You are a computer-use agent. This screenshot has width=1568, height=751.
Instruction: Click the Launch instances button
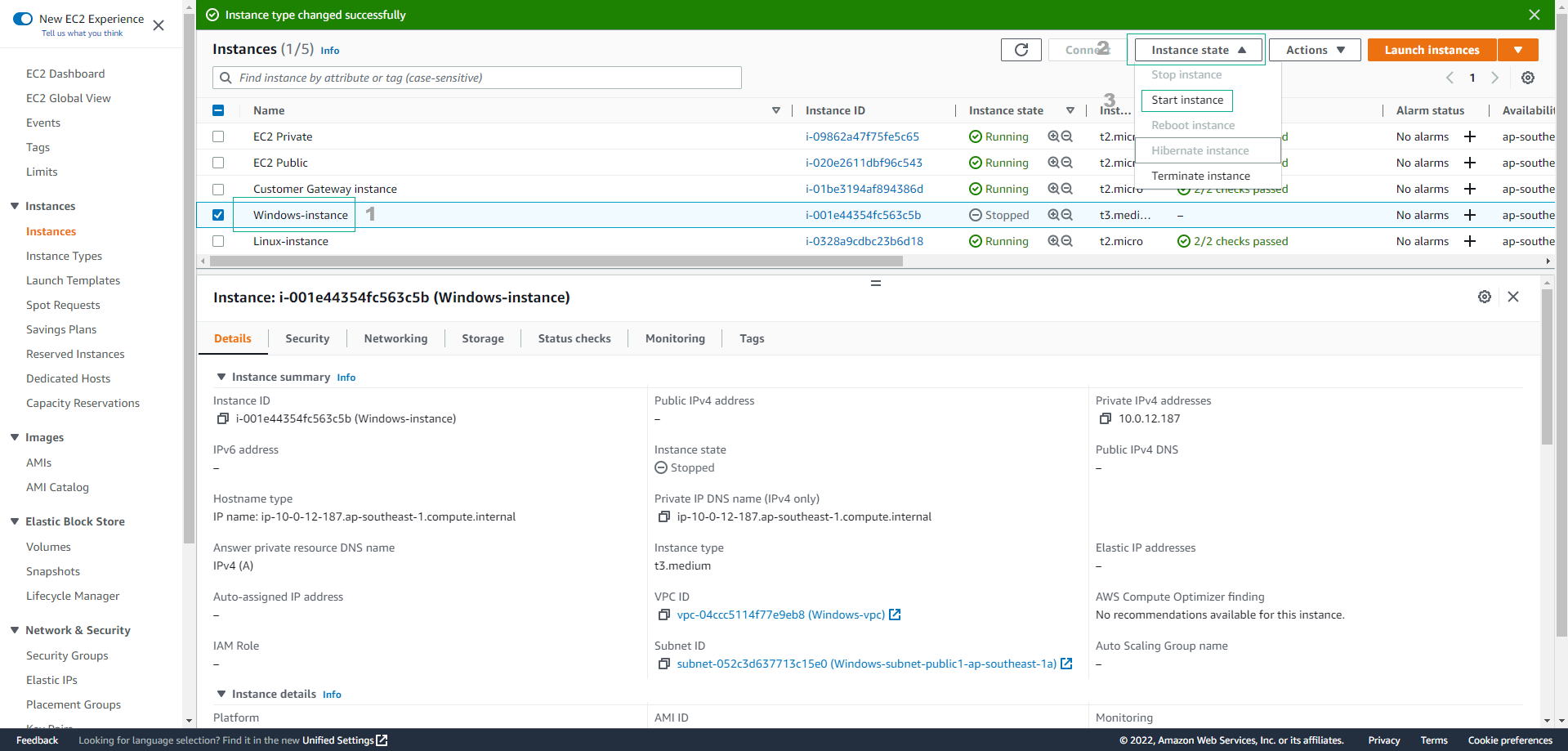coord(1432,50)
